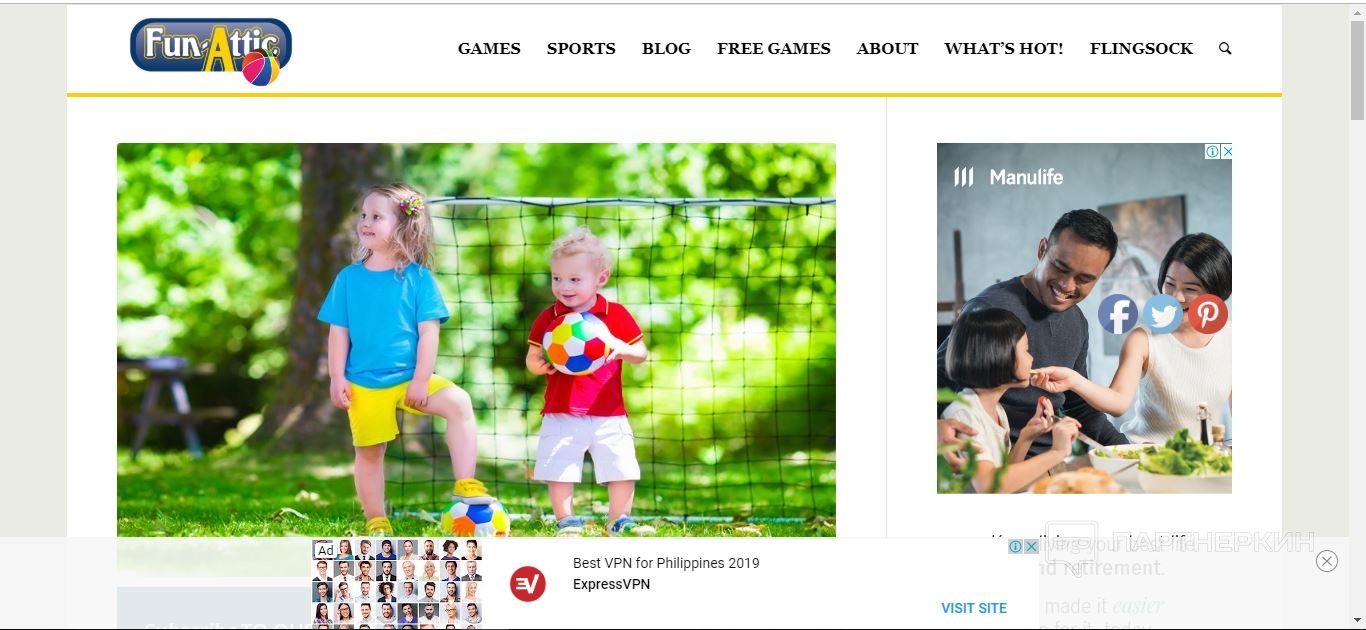Visit the ABOUT page
1366x630 pixels.
tap(887, 48)
